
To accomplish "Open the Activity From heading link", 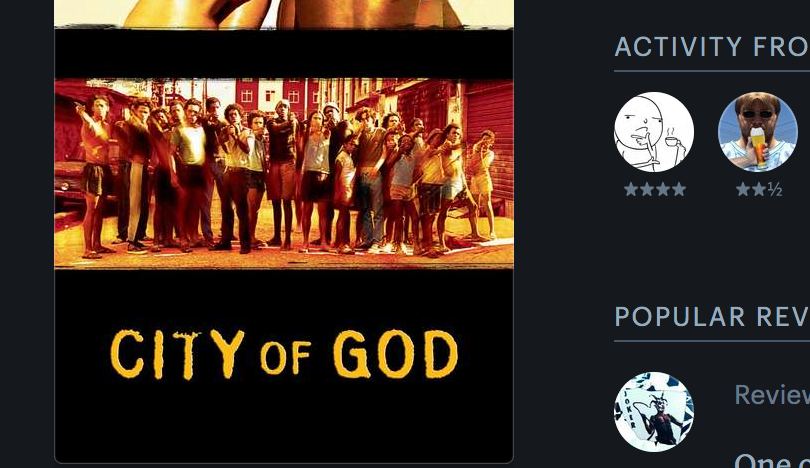I will tap(712, 47).
